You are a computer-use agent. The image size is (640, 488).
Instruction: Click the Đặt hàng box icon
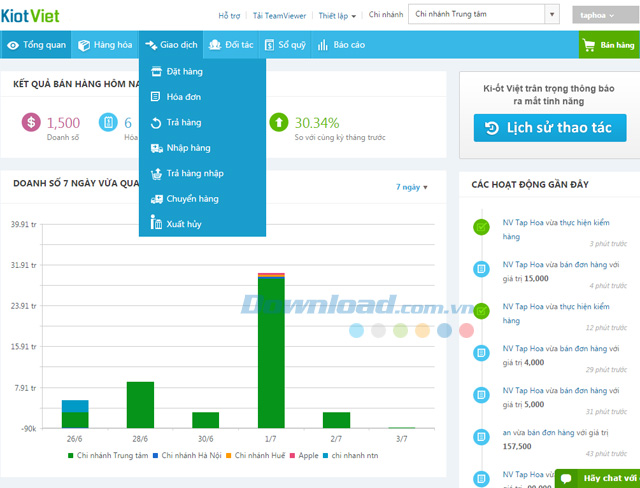155,72
